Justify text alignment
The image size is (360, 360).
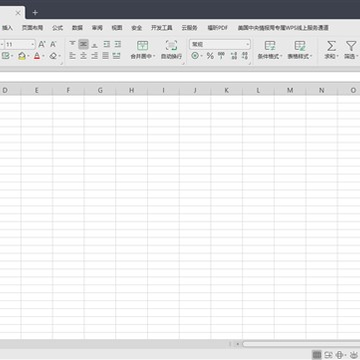click(x=105, y=56)
